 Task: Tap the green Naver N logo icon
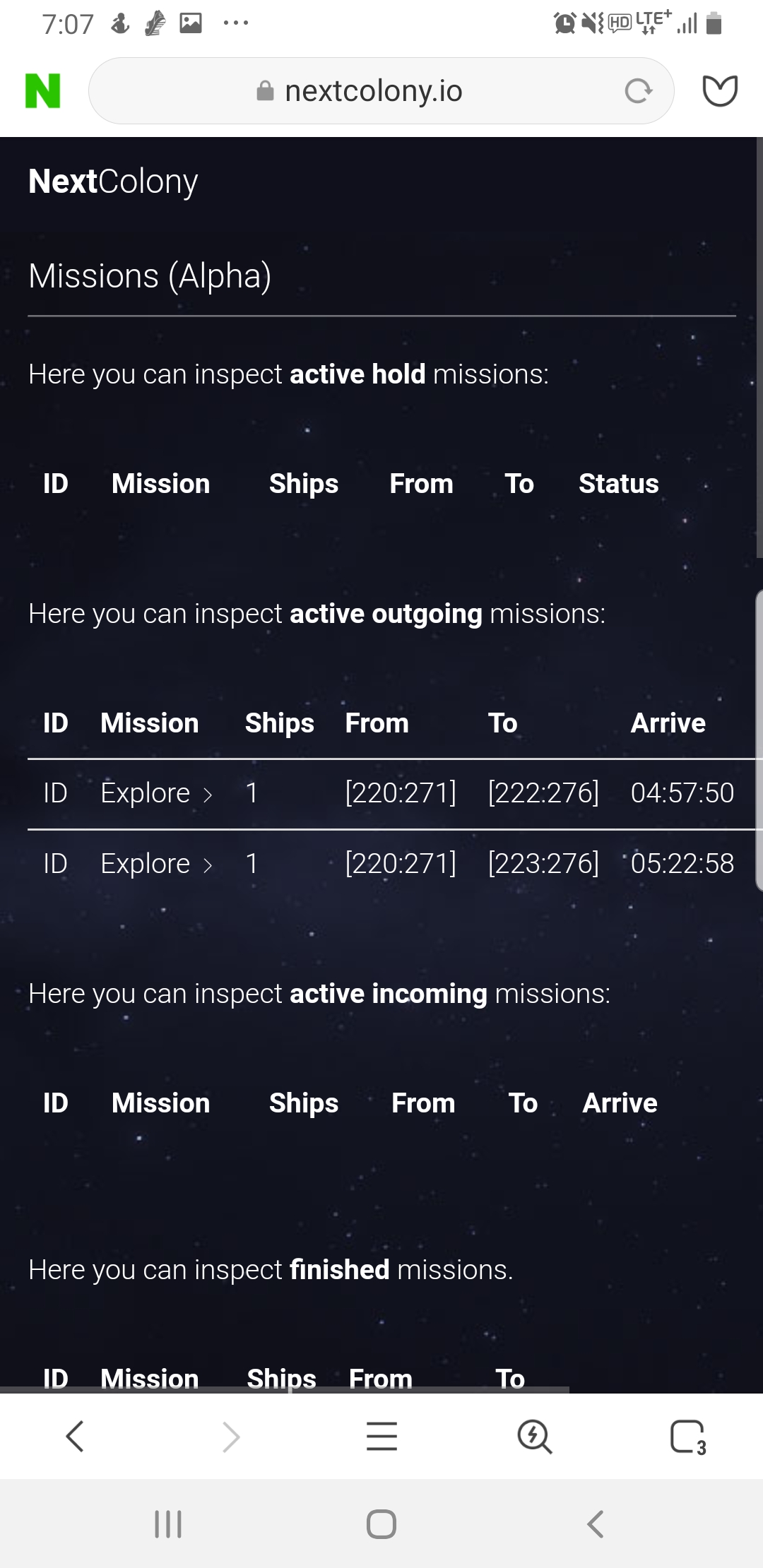43,91
